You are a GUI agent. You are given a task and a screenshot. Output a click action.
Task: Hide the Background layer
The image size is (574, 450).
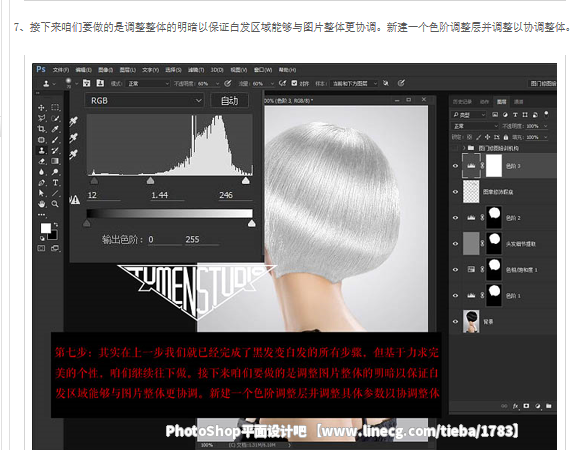coord(455,321)
